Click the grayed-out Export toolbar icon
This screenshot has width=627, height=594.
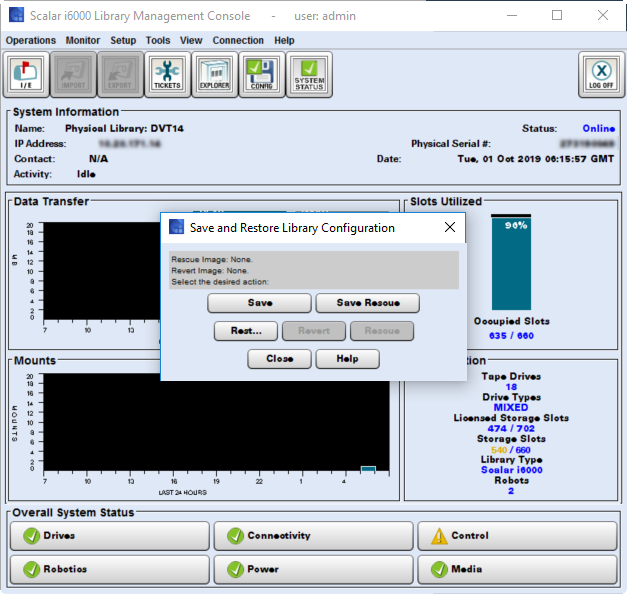120,74
